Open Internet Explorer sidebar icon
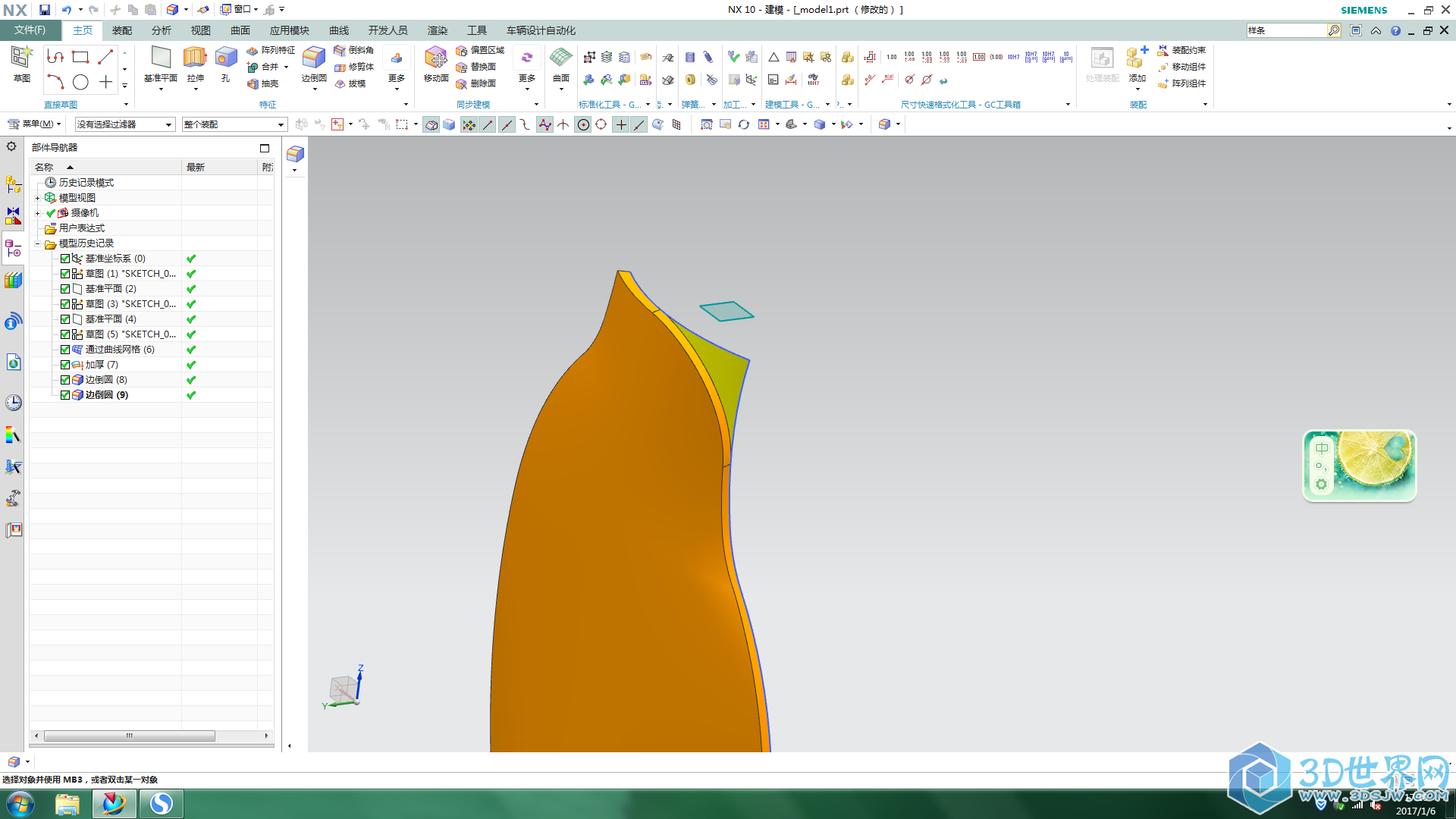This screenshot has height=819, width=1456. pos(13,362)
